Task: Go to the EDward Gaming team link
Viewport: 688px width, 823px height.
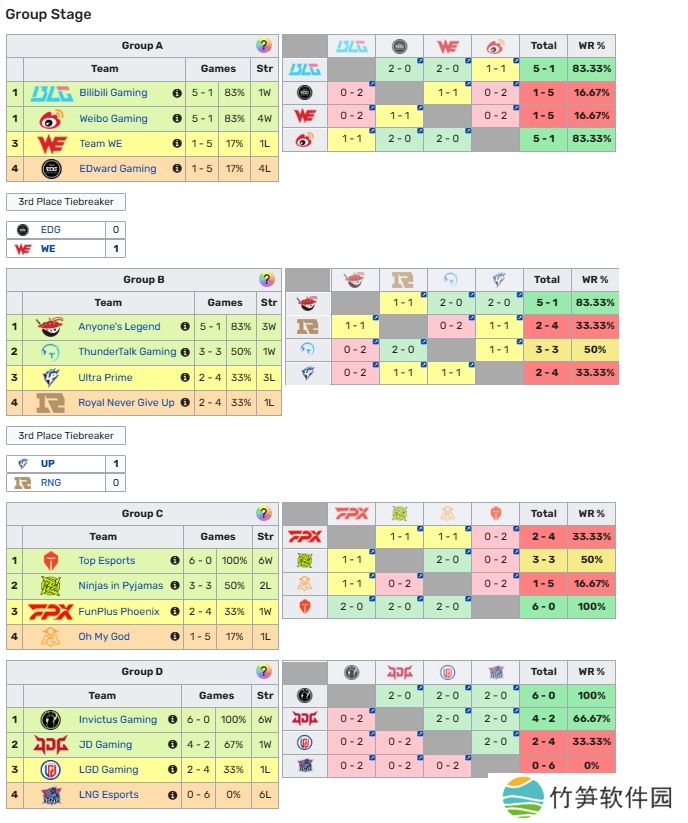Action: click(x=117, y=169)
